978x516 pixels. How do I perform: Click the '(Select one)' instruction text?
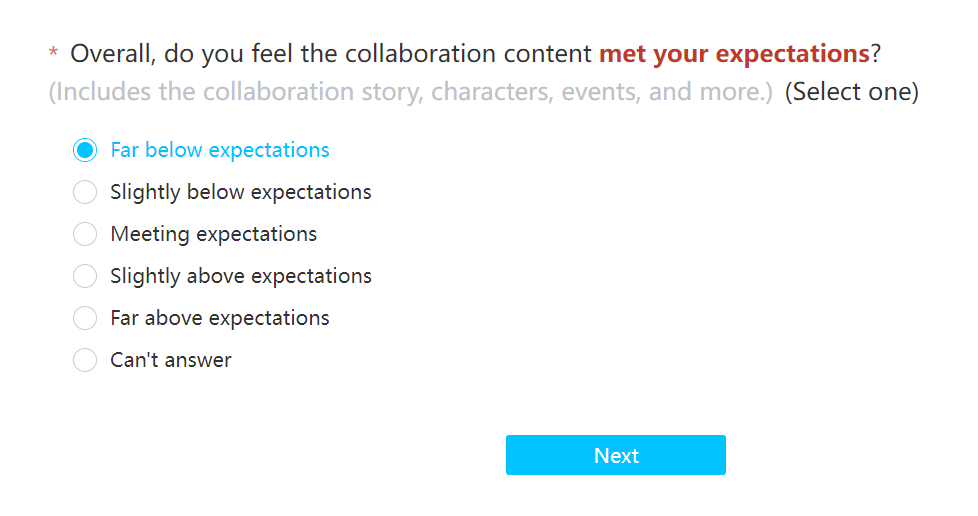(x=851, y=92)
